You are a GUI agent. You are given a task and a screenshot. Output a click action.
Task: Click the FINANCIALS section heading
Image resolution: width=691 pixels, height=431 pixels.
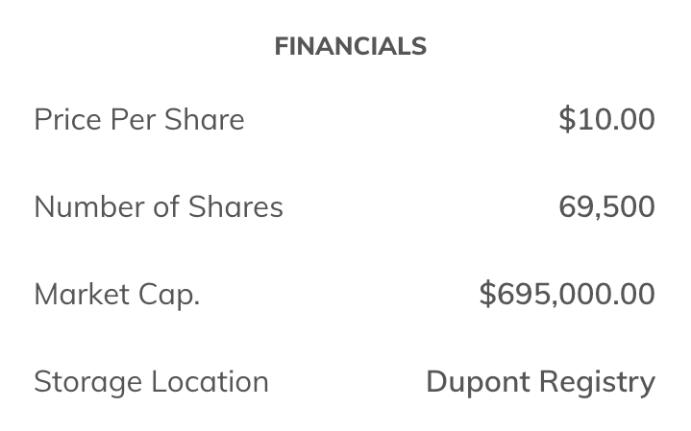(350, 47)
